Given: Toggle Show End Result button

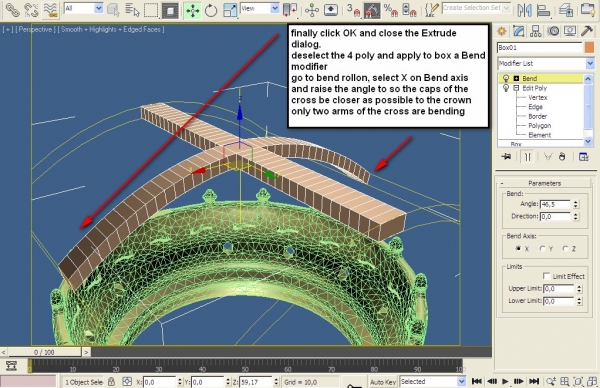Looking at the screenshot, I should [x=528, y=157].
